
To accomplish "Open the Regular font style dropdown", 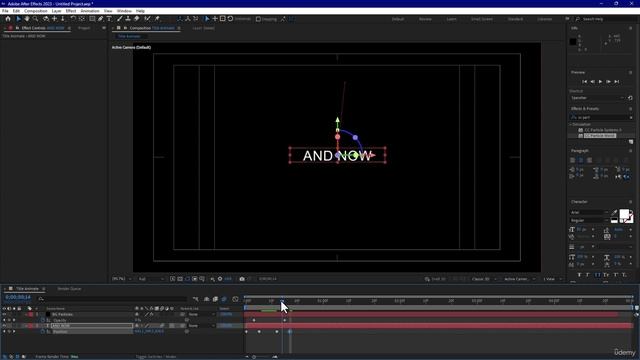I will point(589,220).
